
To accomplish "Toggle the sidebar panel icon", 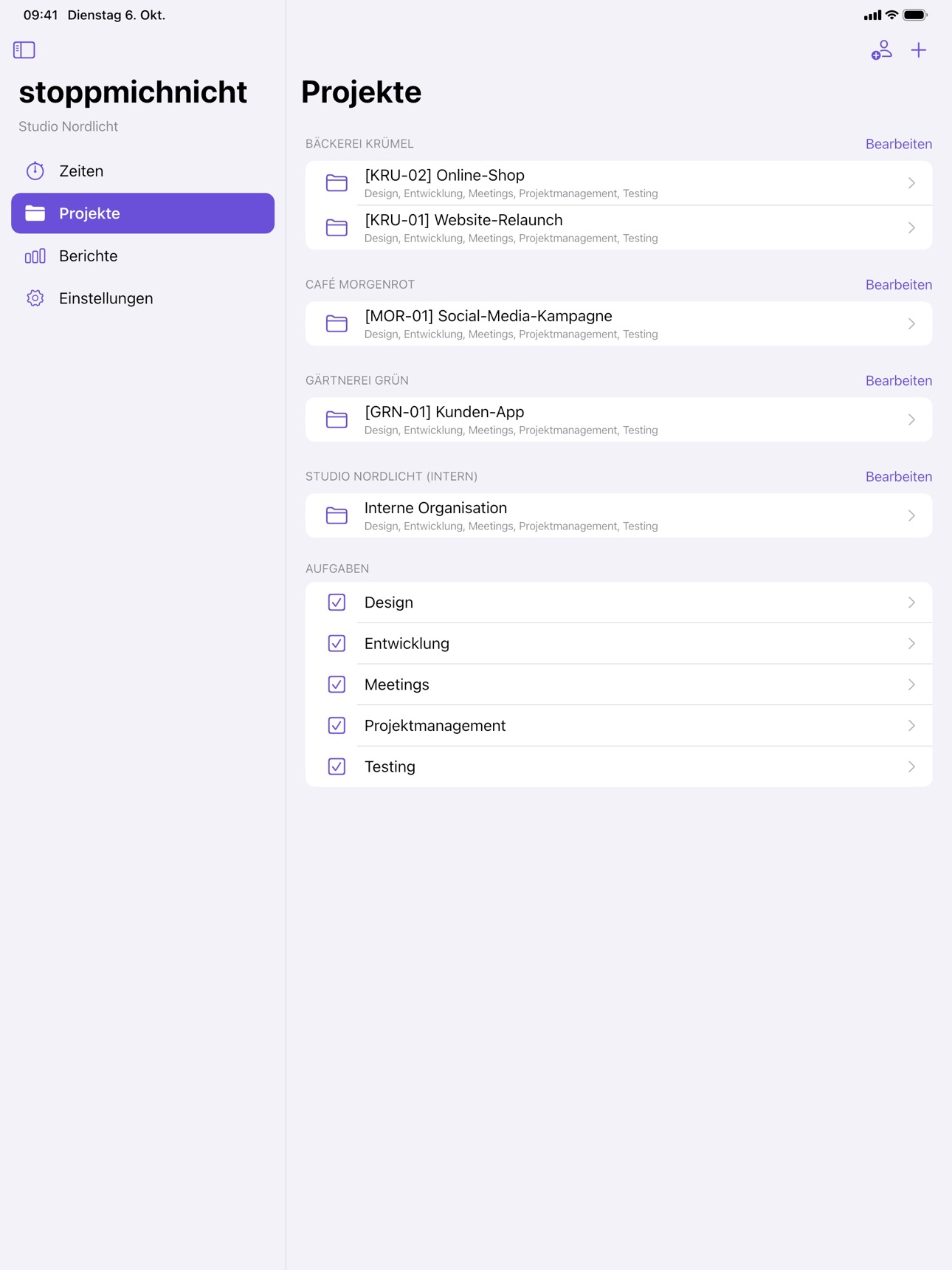I will click(x=24, y=49).
